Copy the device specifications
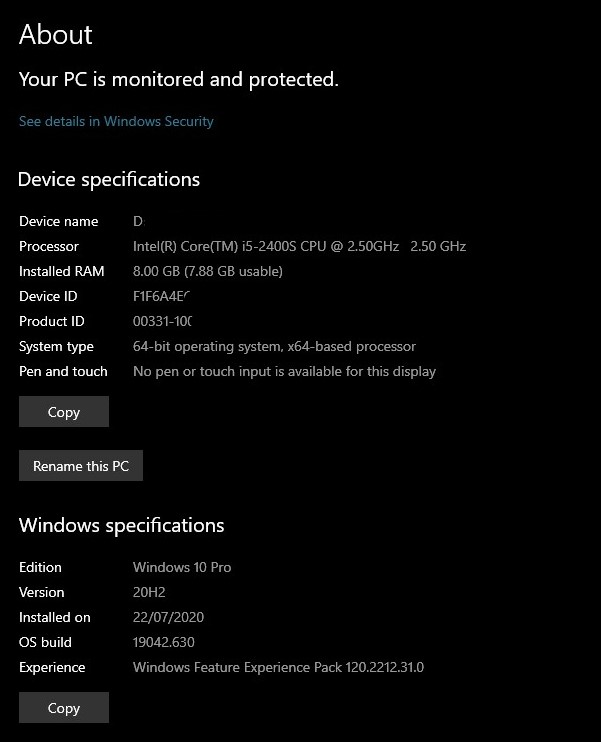The image size is (601, 742). 64,412
